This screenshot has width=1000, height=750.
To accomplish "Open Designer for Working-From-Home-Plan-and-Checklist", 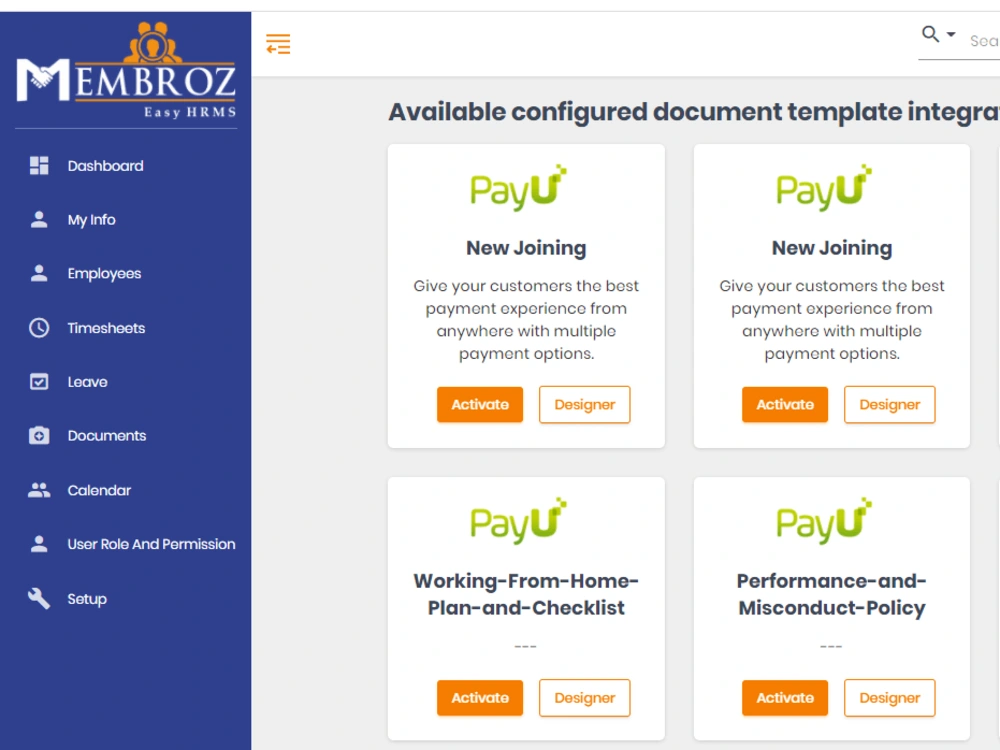I will tap(584, 698).
